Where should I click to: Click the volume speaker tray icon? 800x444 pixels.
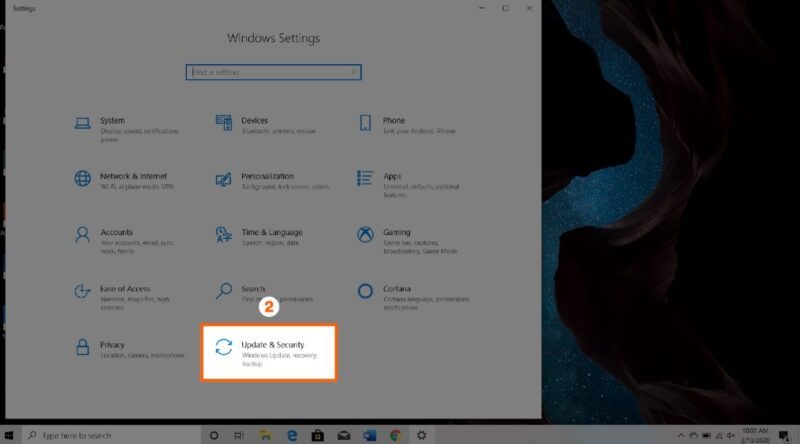[x=731, y=436]
